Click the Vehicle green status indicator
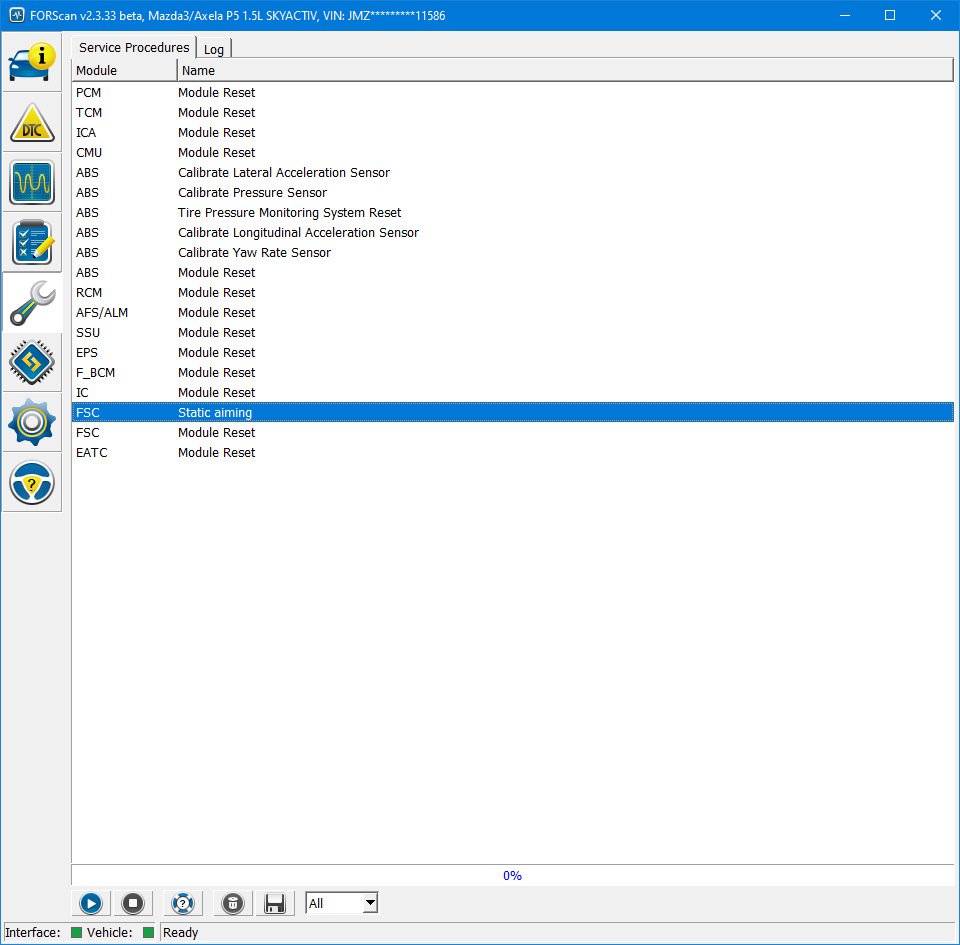 [148, 932]
